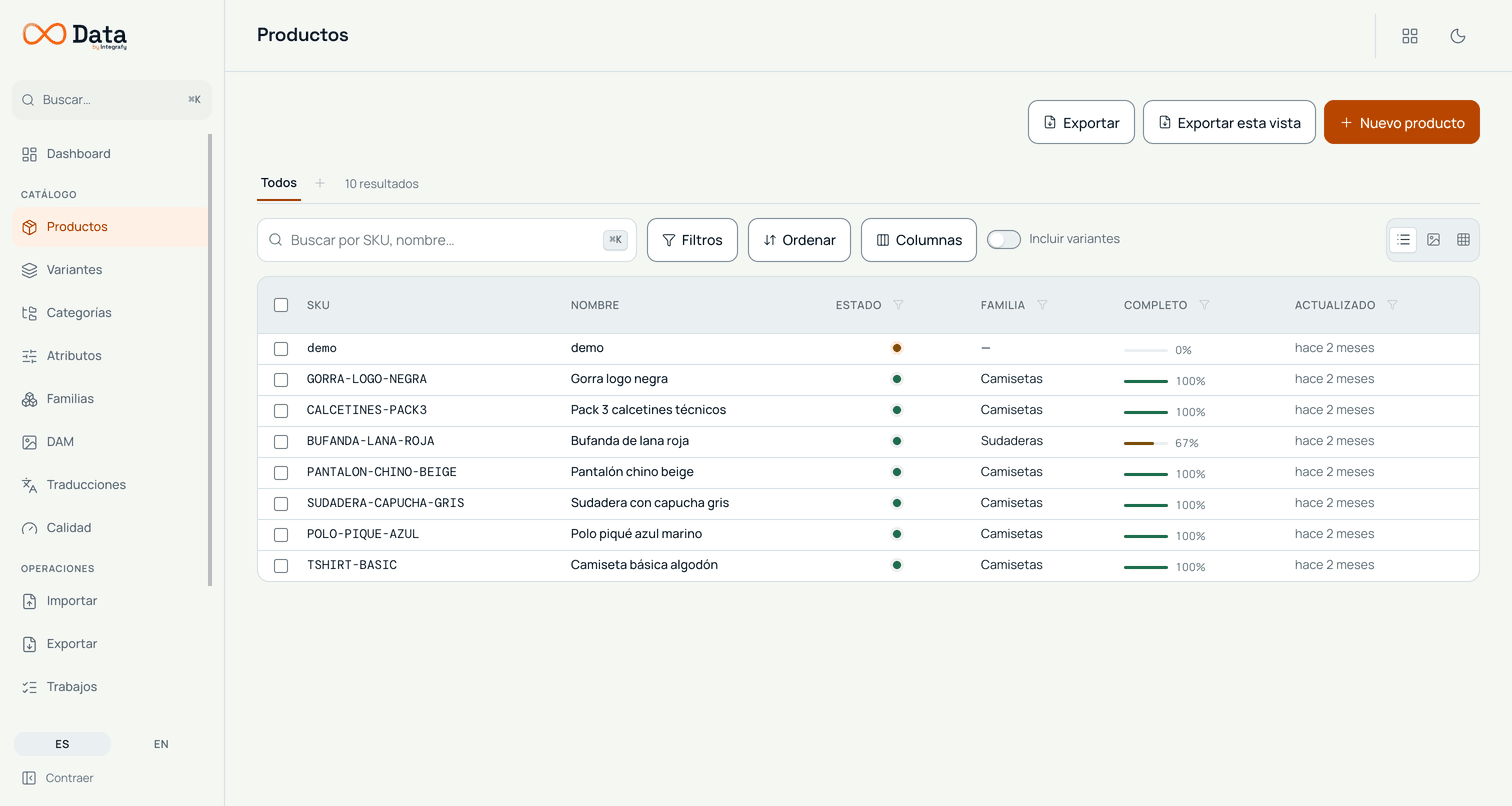Click the Nuevo producto button
Viewport: 1512px width, 806px height.
pos(1402,122)
